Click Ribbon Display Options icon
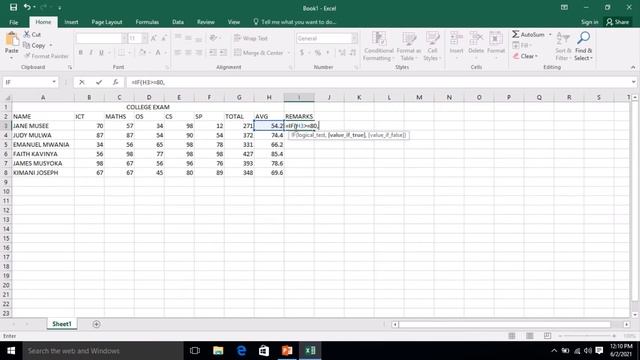 point(564,7)
